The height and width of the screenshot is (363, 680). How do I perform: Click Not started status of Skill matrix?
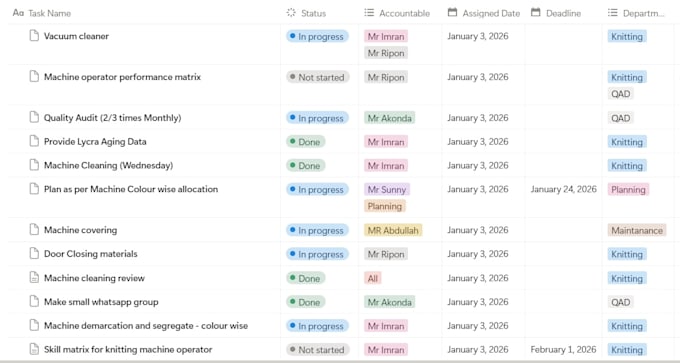[318, 350]
